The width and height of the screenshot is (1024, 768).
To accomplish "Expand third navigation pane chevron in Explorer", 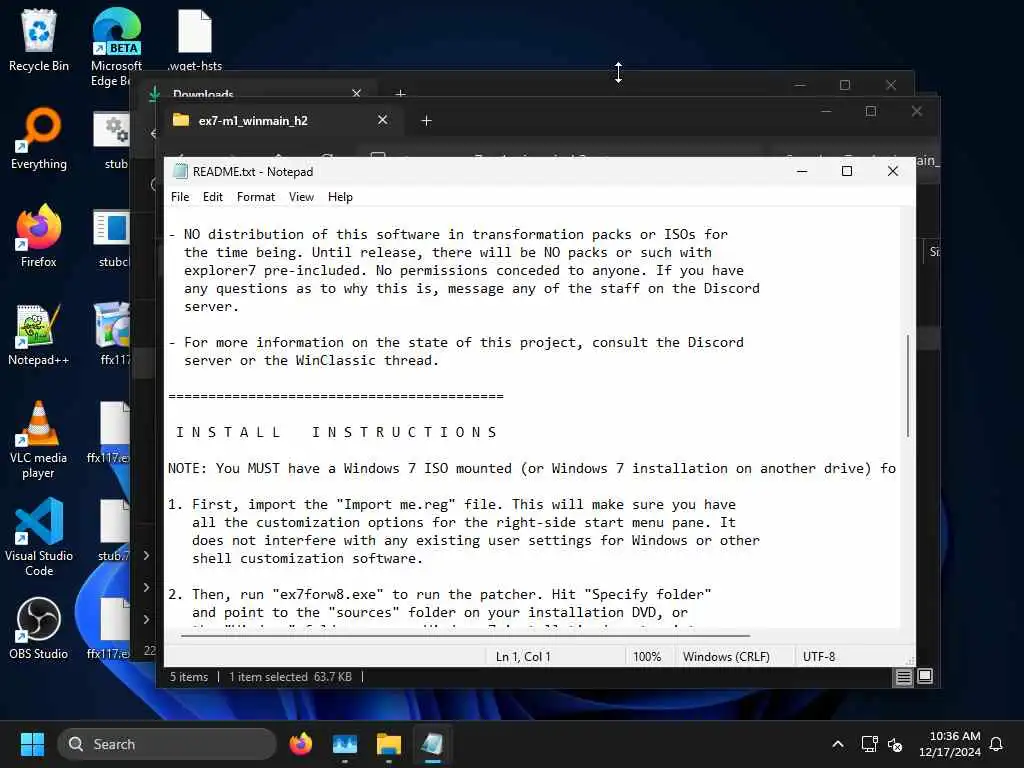I will [x=146, y=619].
